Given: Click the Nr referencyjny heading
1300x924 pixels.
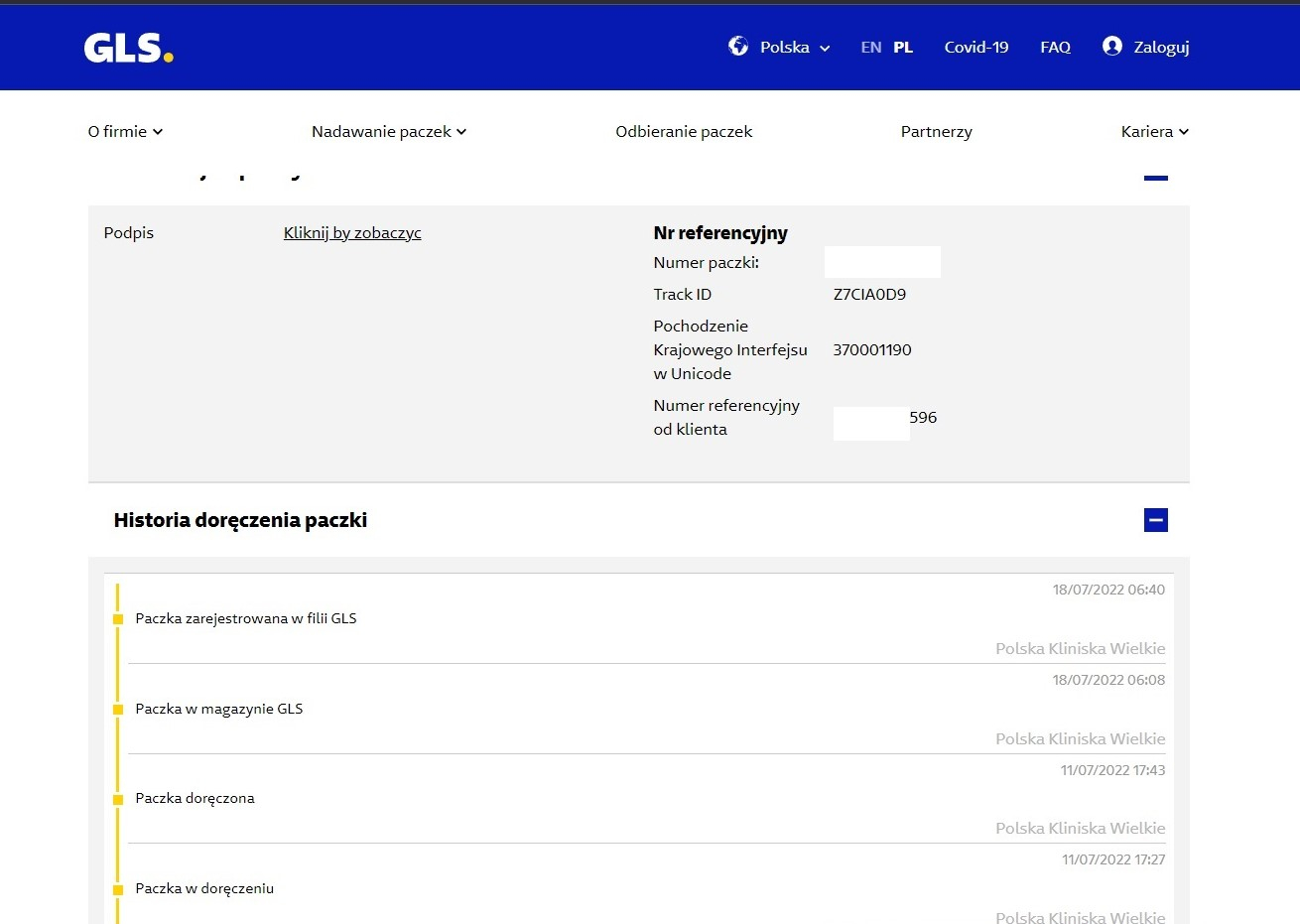Looking at the screenshot, I should [x=720, y=233].
